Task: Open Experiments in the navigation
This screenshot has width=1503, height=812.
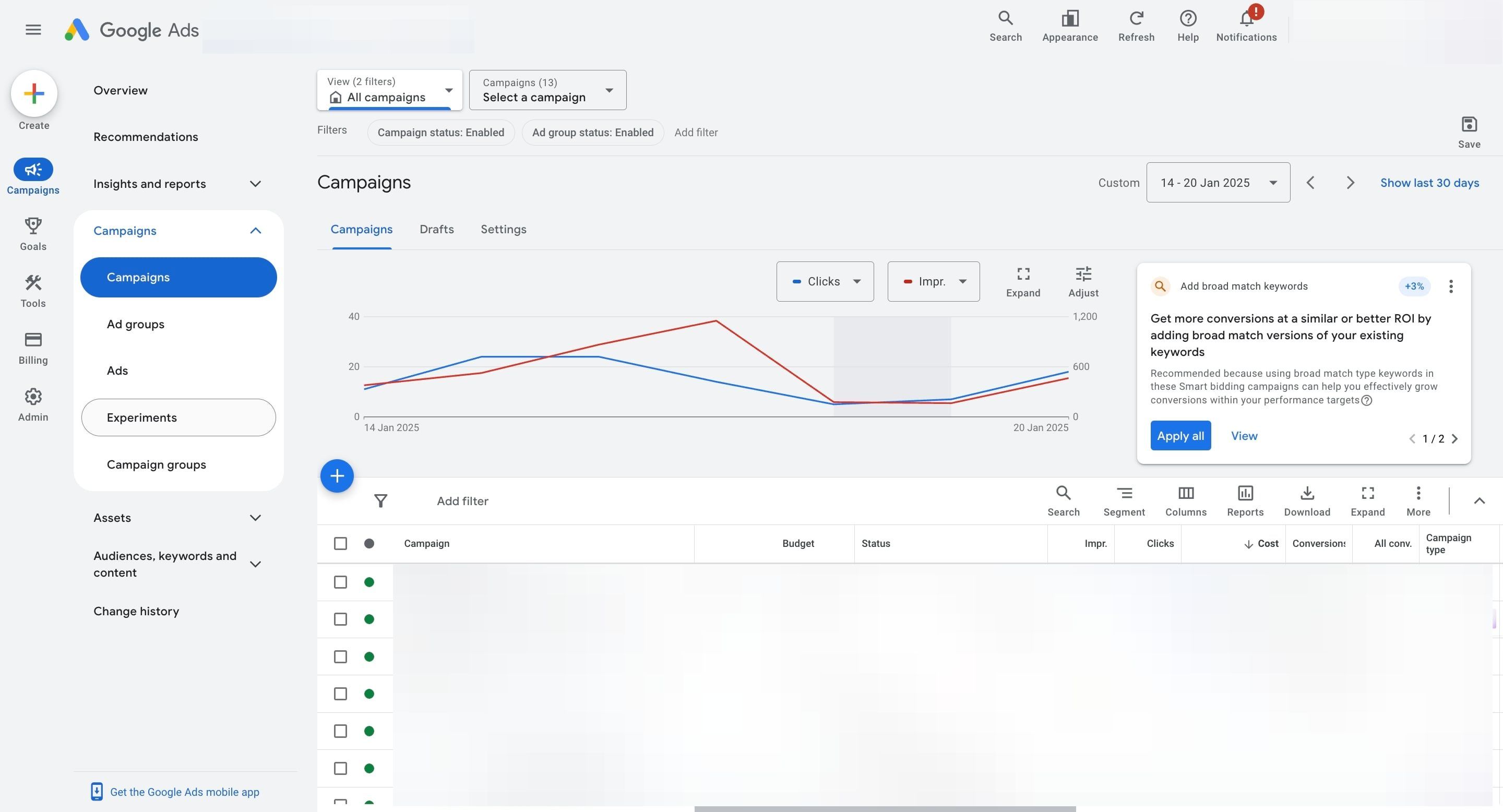Action: click(x=178, y=417)
